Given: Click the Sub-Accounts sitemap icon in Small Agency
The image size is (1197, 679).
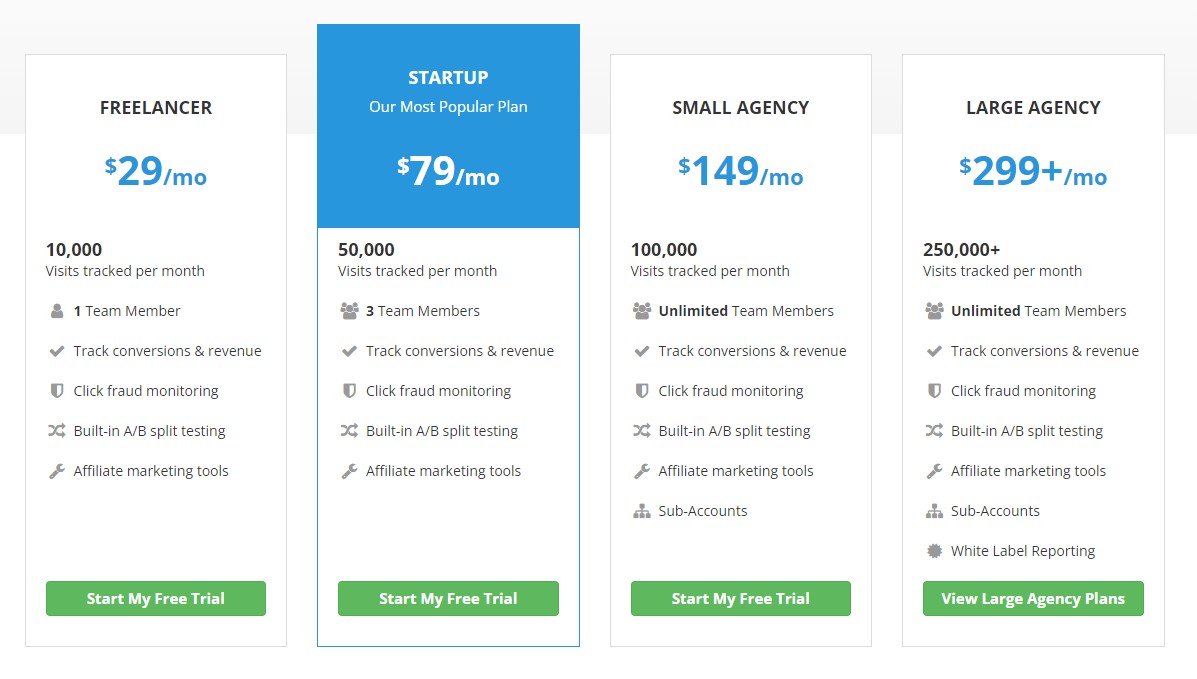Looking at the screenshot, I should point(641,511).
